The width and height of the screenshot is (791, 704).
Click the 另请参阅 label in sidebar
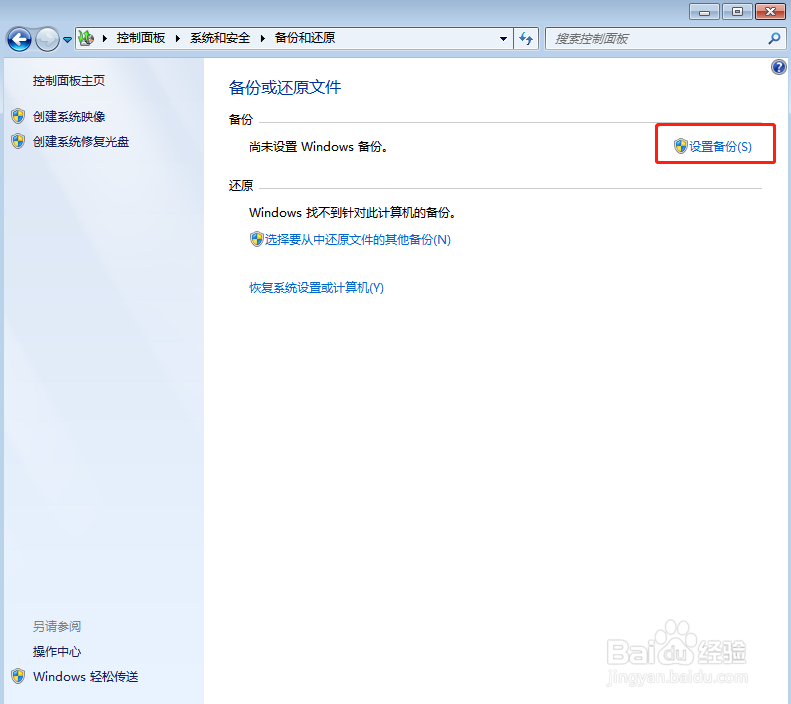pyautogui.click(x=56, y=626)
